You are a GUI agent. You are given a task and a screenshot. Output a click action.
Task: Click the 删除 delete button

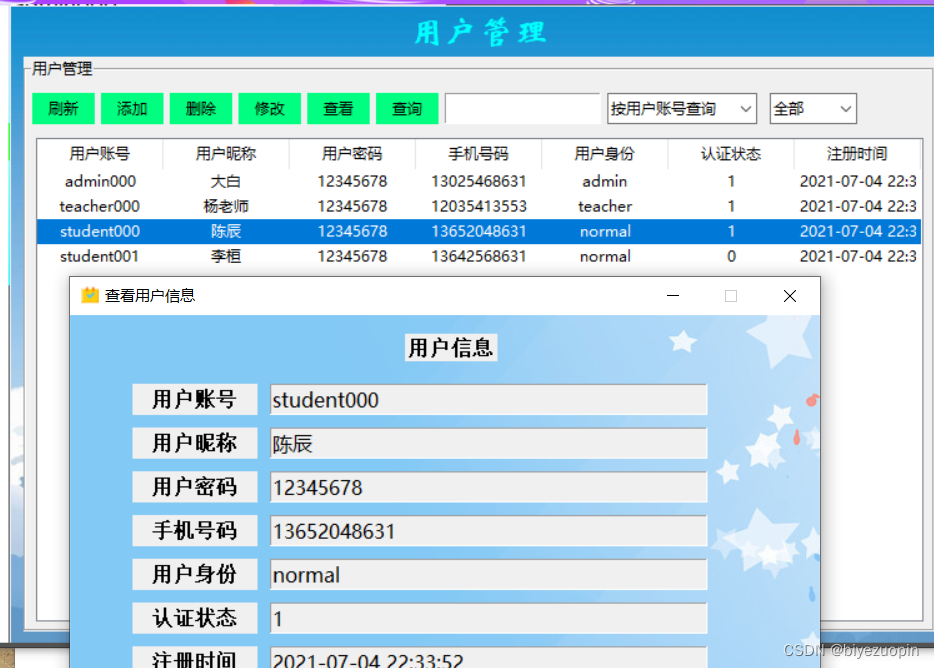(x=201, y=108)
